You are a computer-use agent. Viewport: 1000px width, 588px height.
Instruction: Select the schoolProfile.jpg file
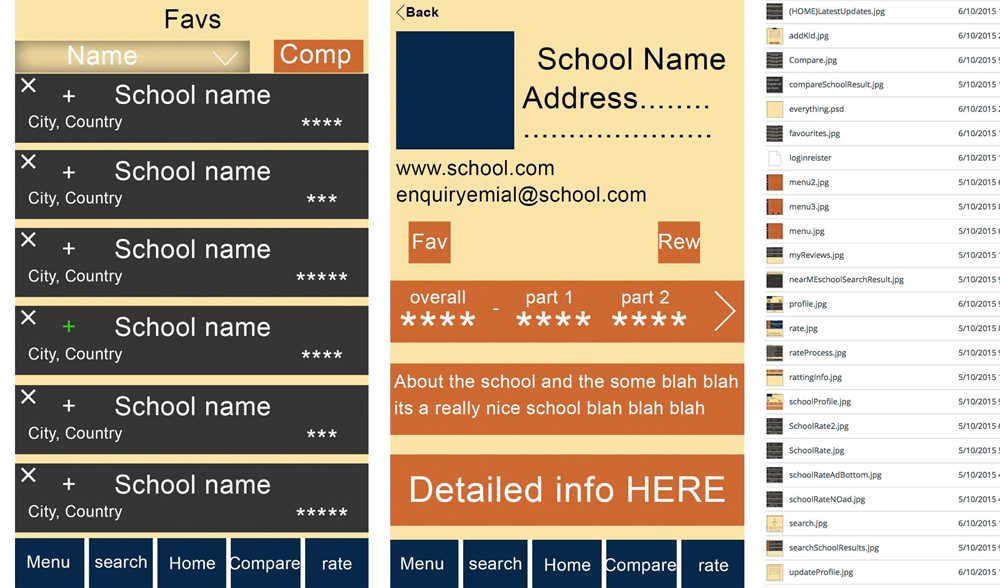coord(819,402)
